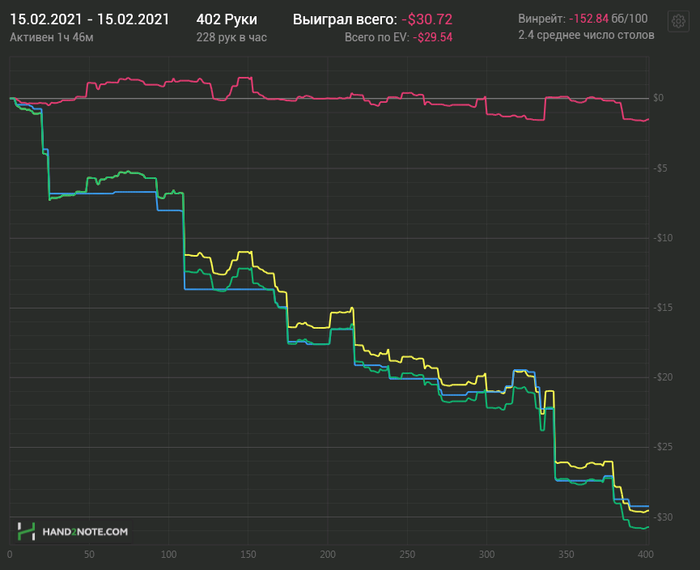The height and width of the screenshot is (570, 700).
Task: Click the pink line's end point near hand 400
Action: coord(647,120)
